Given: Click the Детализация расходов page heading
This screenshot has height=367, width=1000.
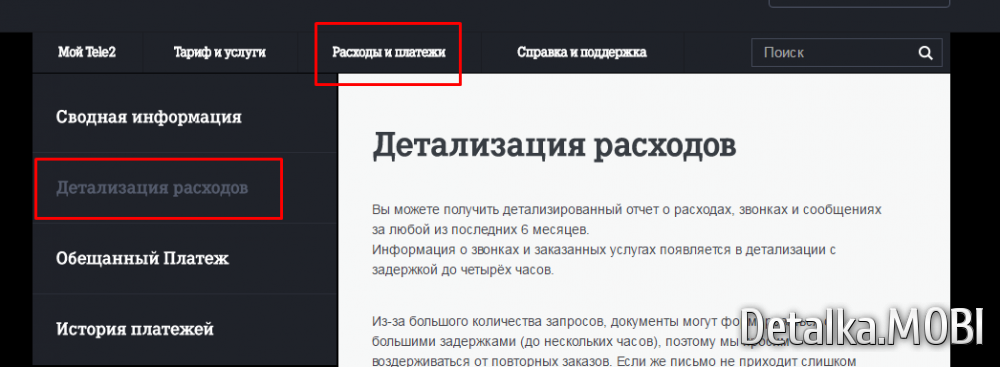Looking at the screenshot, I should (554, 146).
